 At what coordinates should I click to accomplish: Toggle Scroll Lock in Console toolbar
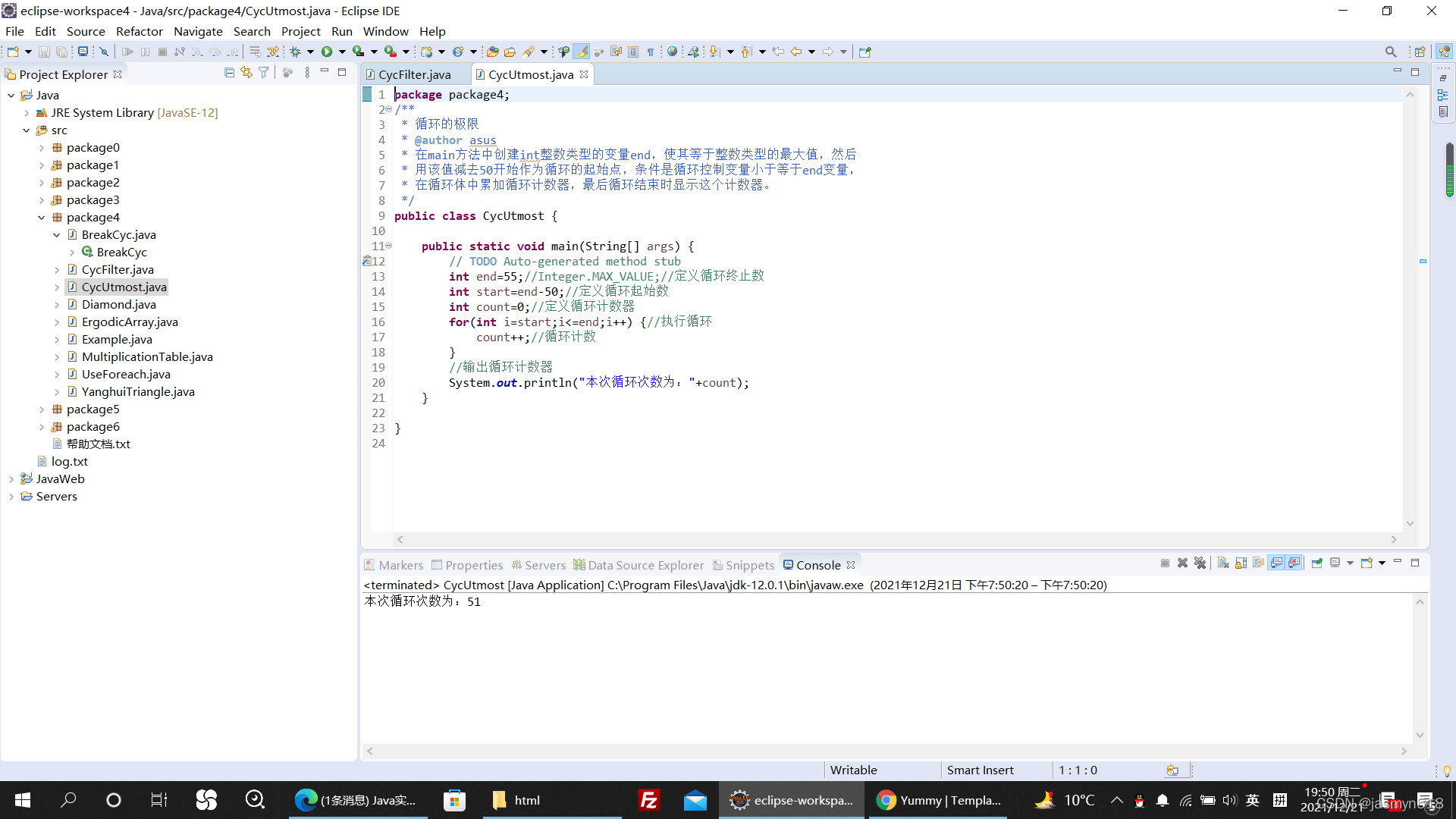point(1241,563)
